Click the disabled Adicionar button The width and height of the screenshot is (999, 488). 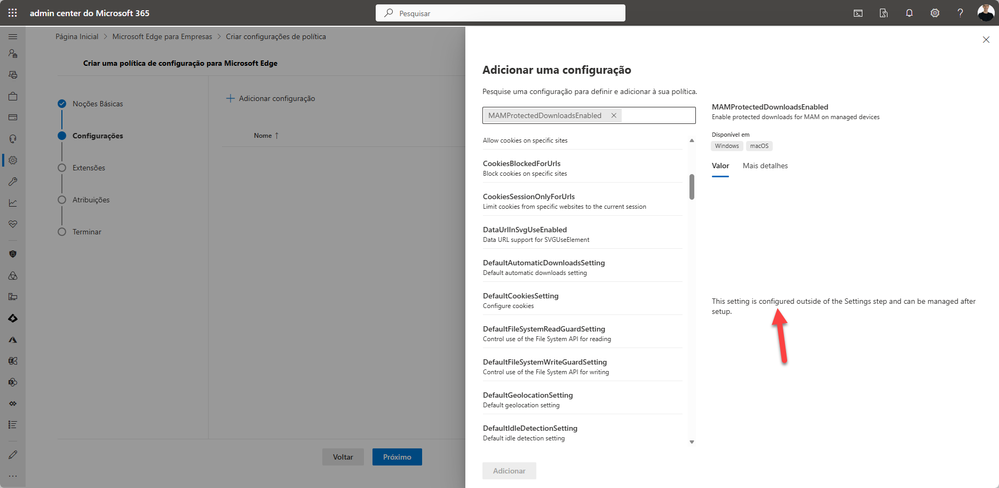pos(509,471)
